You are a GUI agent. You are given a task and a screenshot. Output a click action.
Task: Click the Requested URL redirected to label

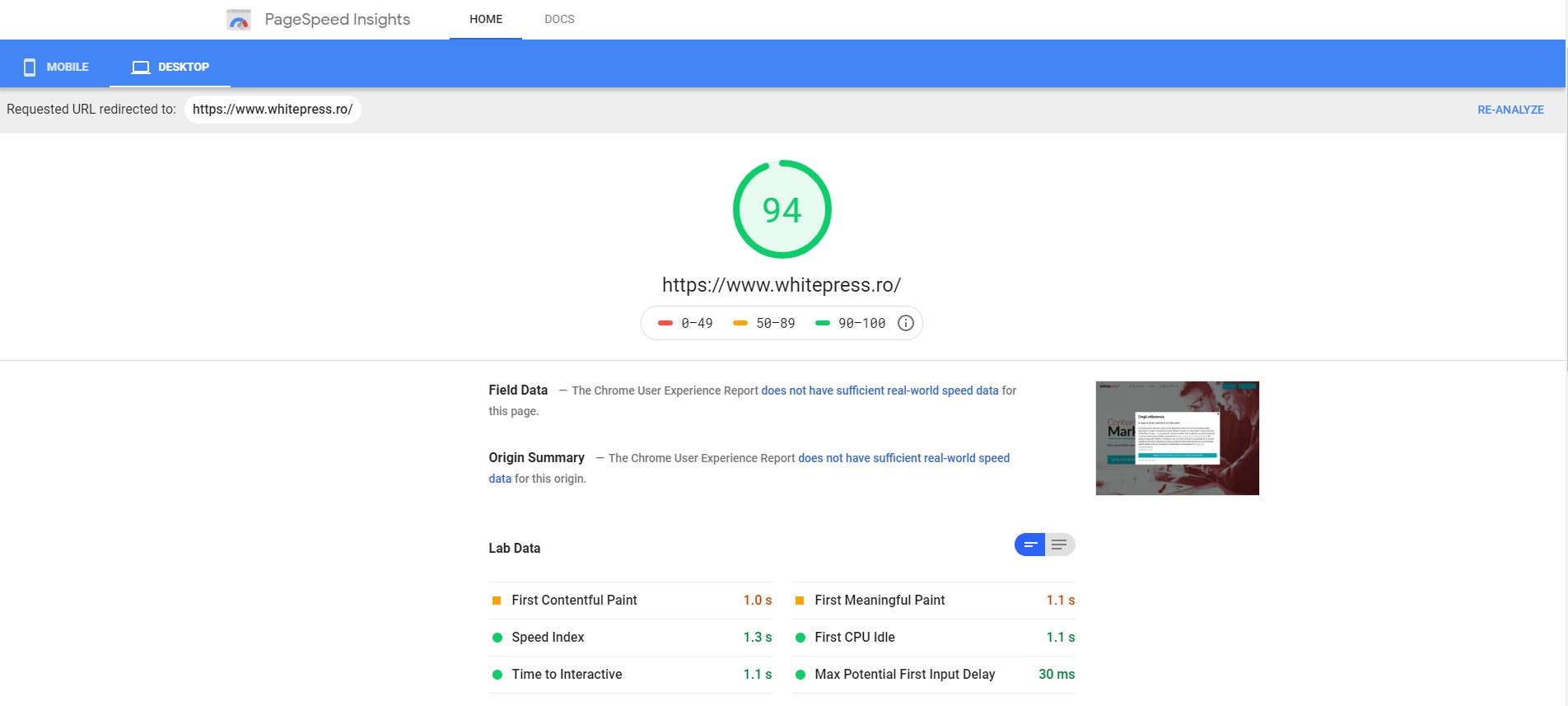(91, 110)
